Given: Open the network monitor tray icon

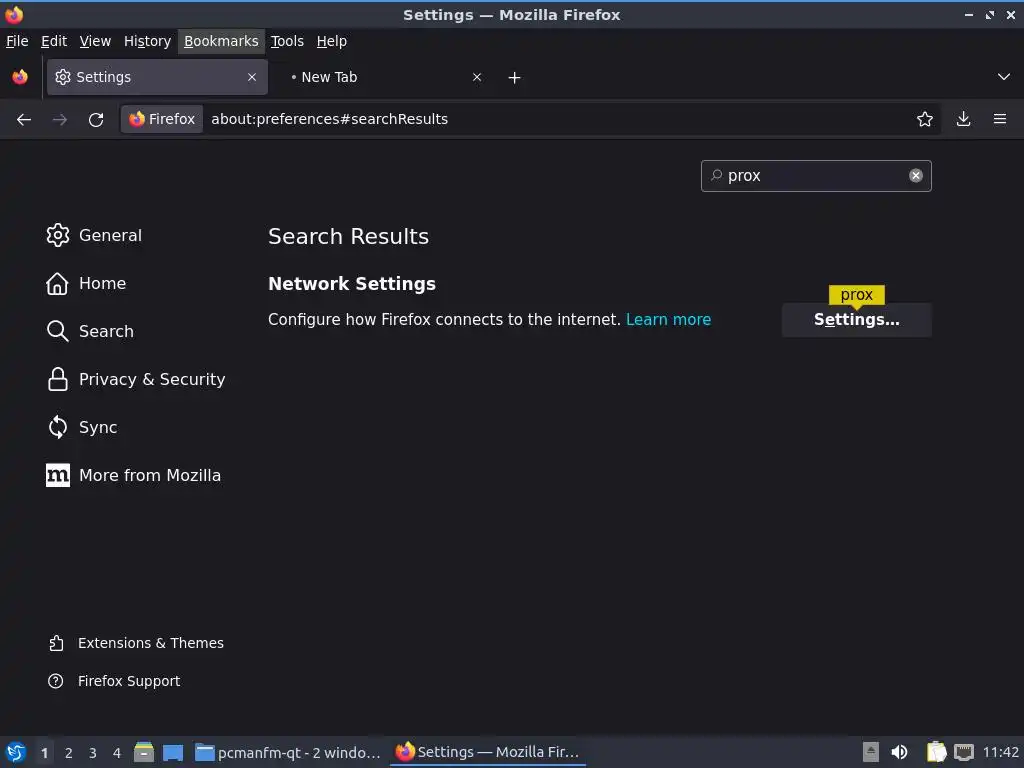Looking at the screenshot, I should 963,752.
